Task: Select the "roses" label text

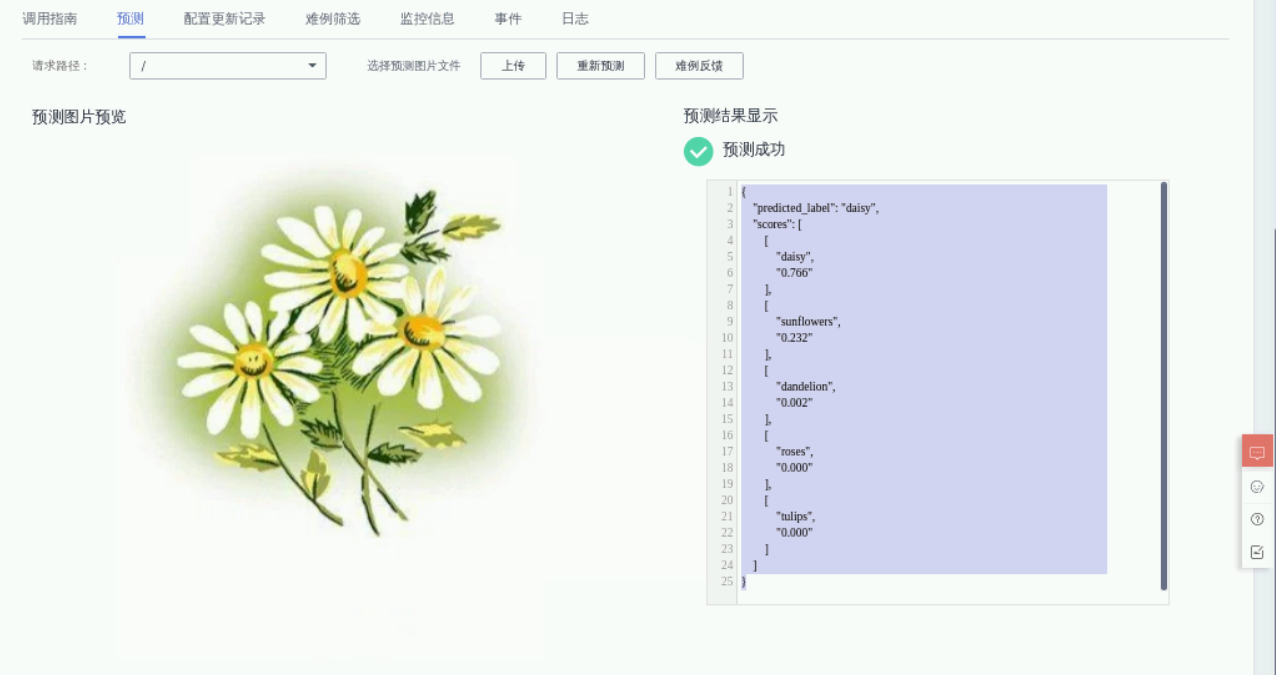Action: point(795,451)
